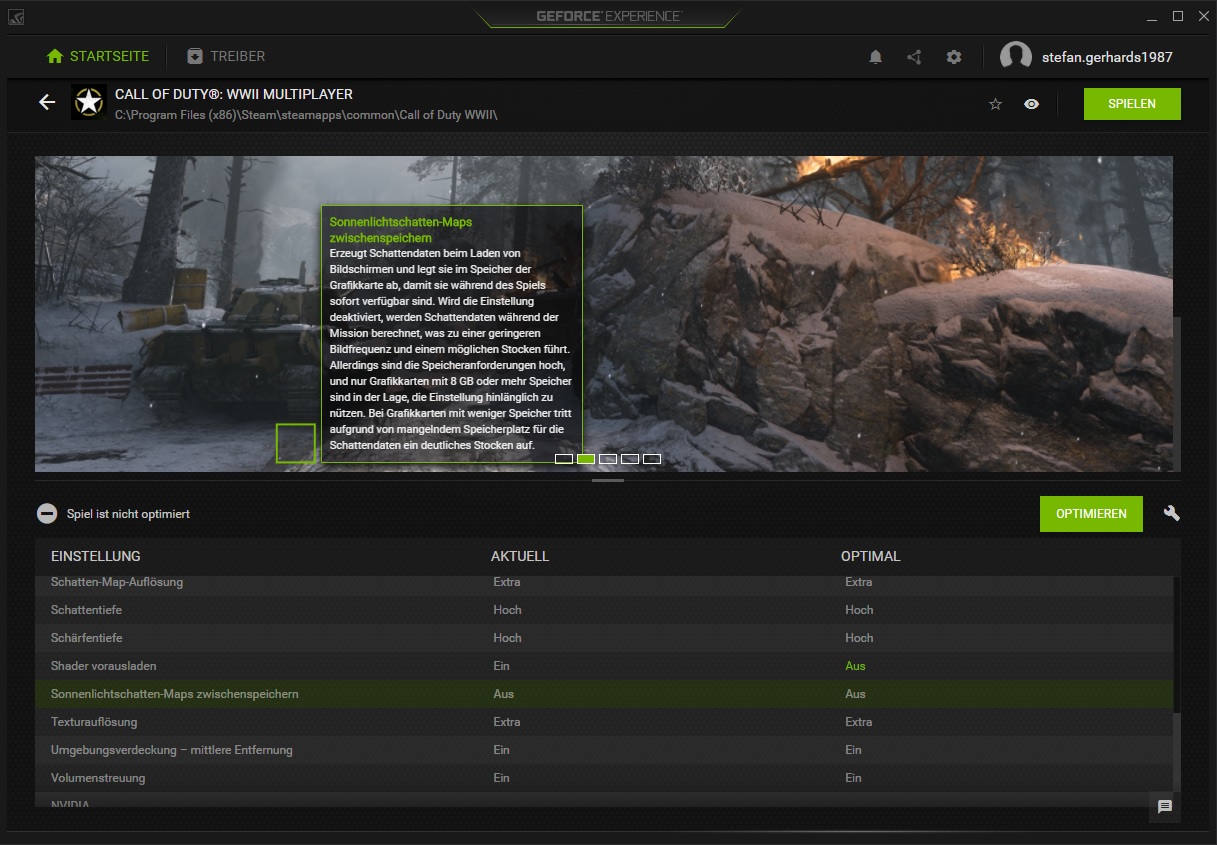Launch the game with the SPIELEN button
Screen dimensions: 1217x845
(1132, 103)
